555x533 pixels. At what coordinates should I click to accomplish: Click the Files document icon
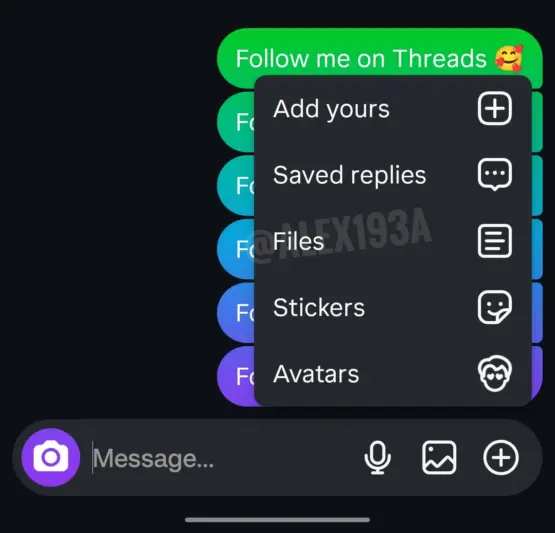click(494, 241)
